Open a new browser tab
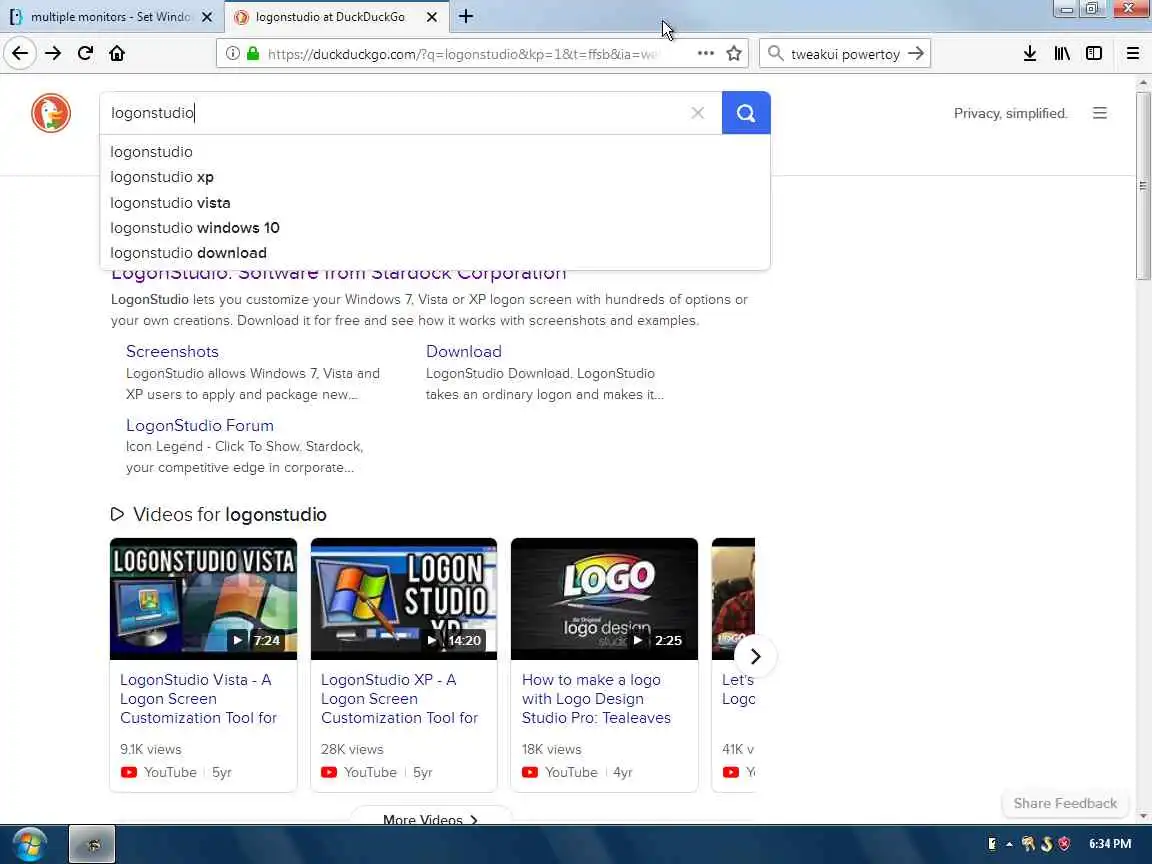 (x=466, y=16)
